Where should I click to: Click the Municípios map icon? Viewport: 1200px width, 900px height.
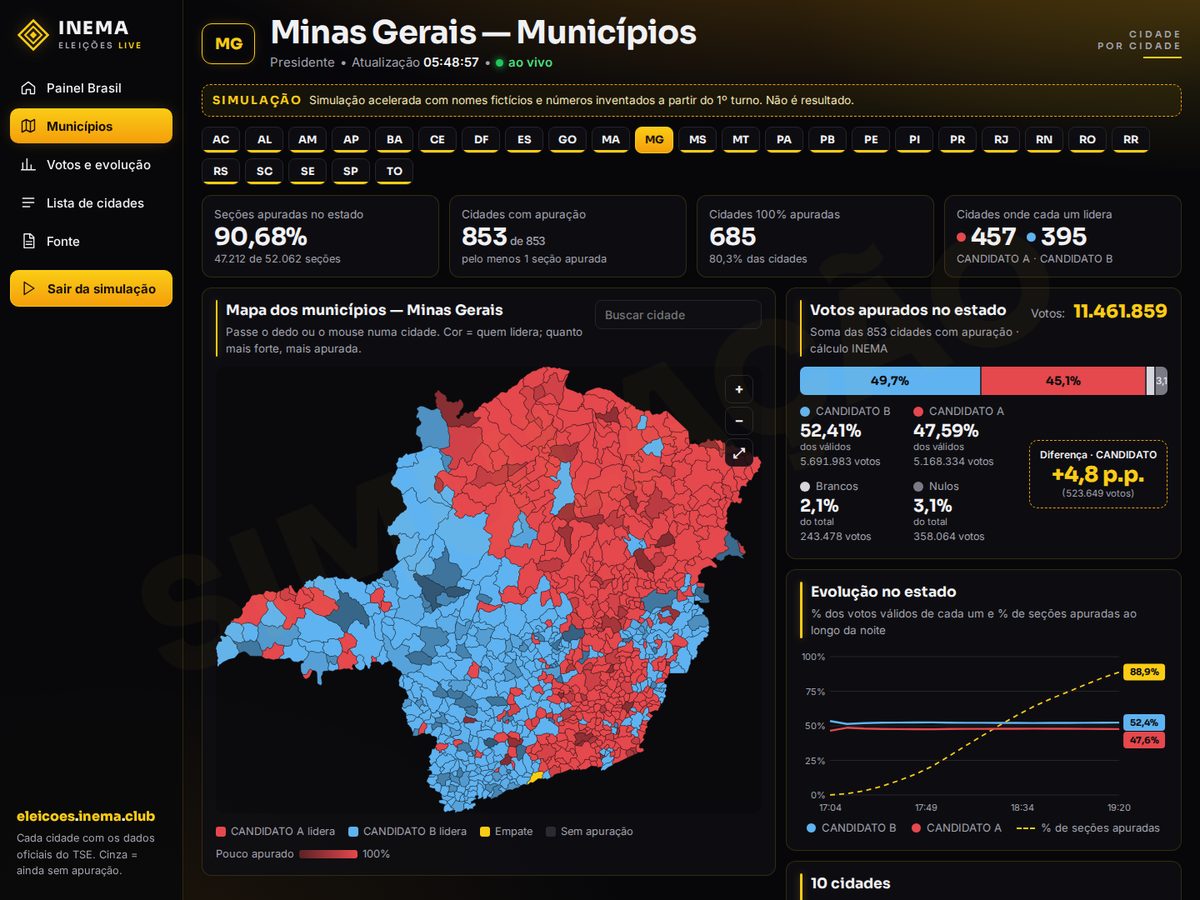click(x=28, y=126)
